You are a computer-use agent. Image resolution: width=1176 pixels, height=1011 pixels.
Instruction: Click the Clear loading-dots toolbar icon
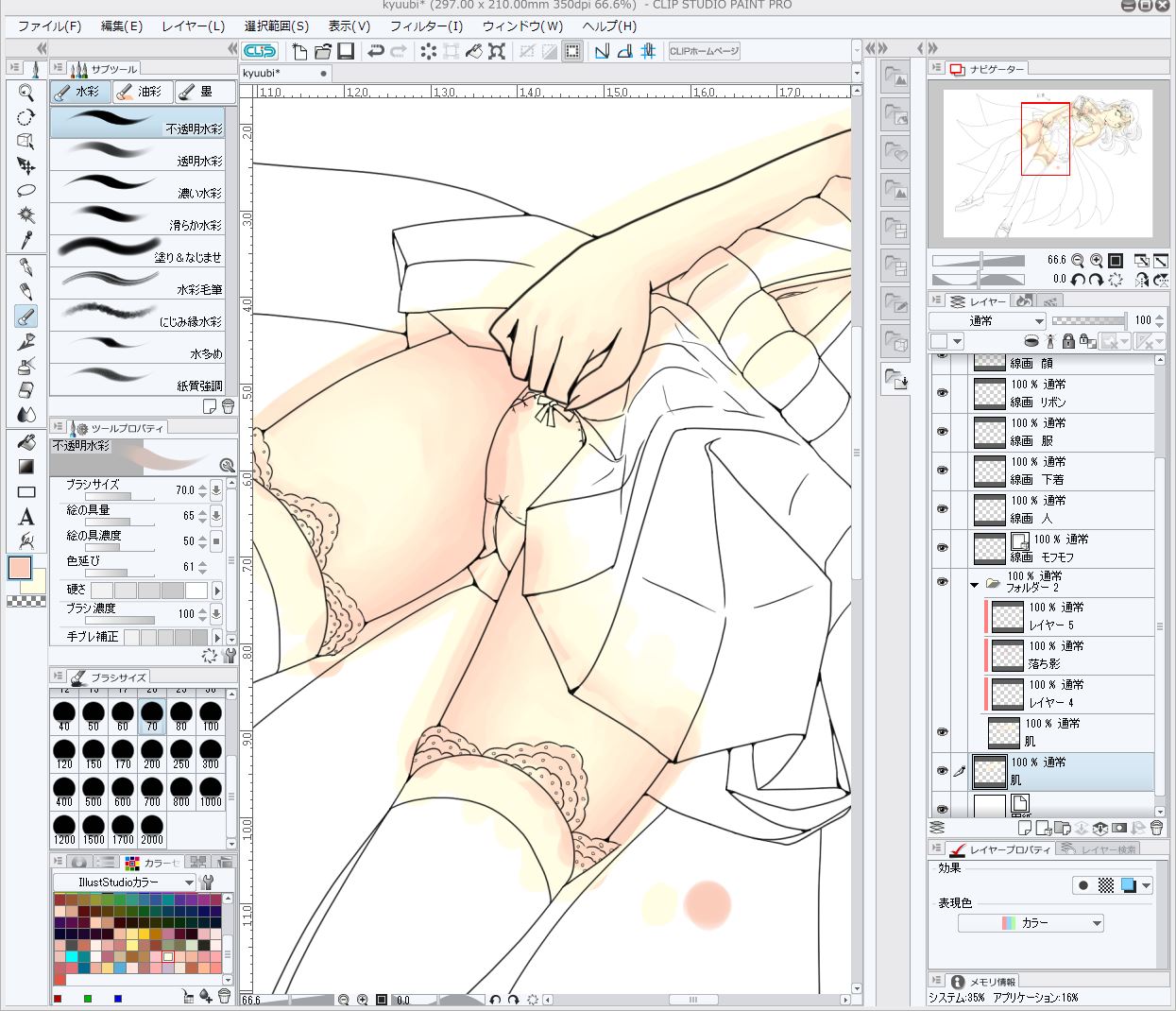point(429,51)
